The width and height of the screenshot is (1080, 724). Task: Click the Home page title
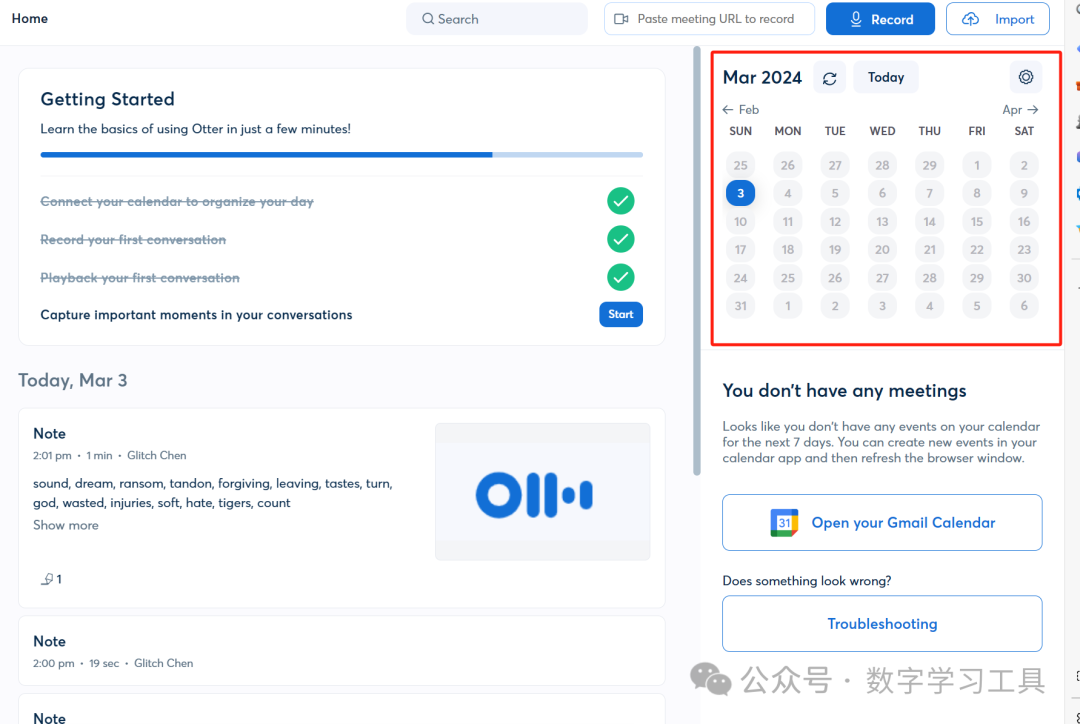point(30,19)
